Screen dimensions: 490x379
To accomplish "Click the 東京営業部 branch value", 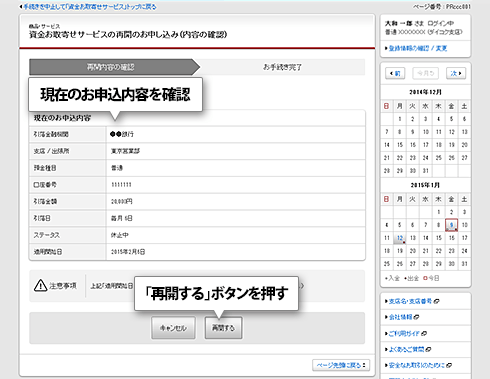I will point(125,151).
